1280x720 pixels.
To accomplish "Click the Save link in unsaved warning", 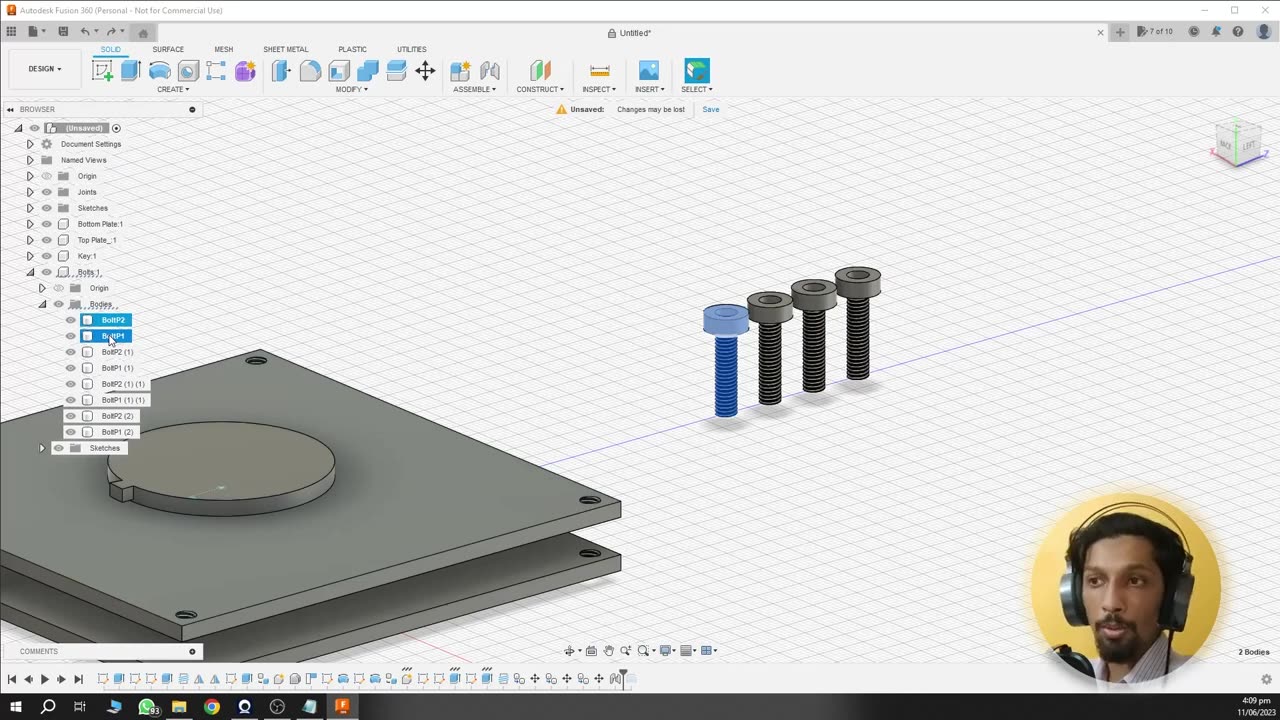I will click(x=710, y=109).
